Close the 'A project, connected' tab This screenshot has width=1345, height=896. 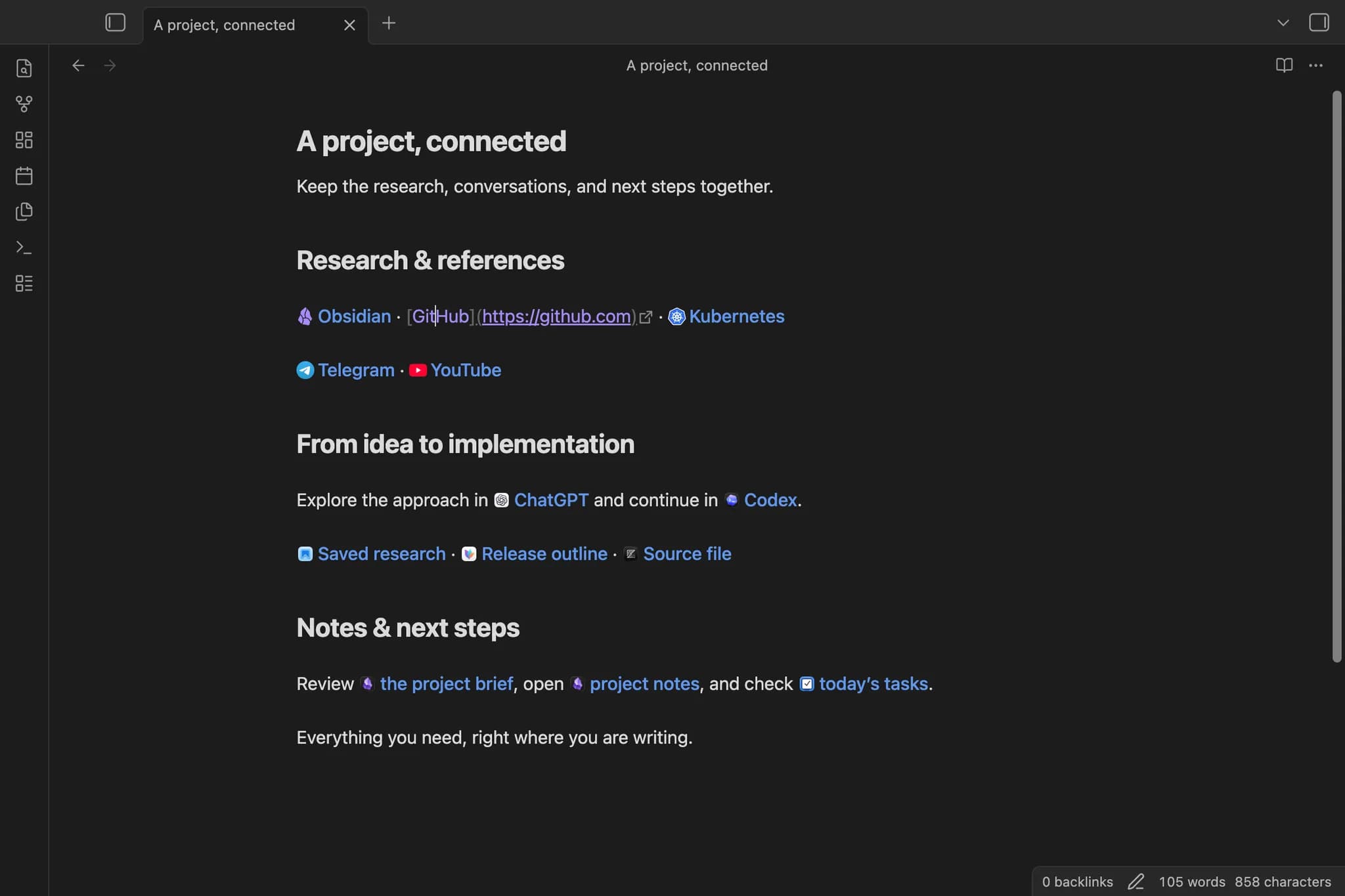[x=349, y=25]
